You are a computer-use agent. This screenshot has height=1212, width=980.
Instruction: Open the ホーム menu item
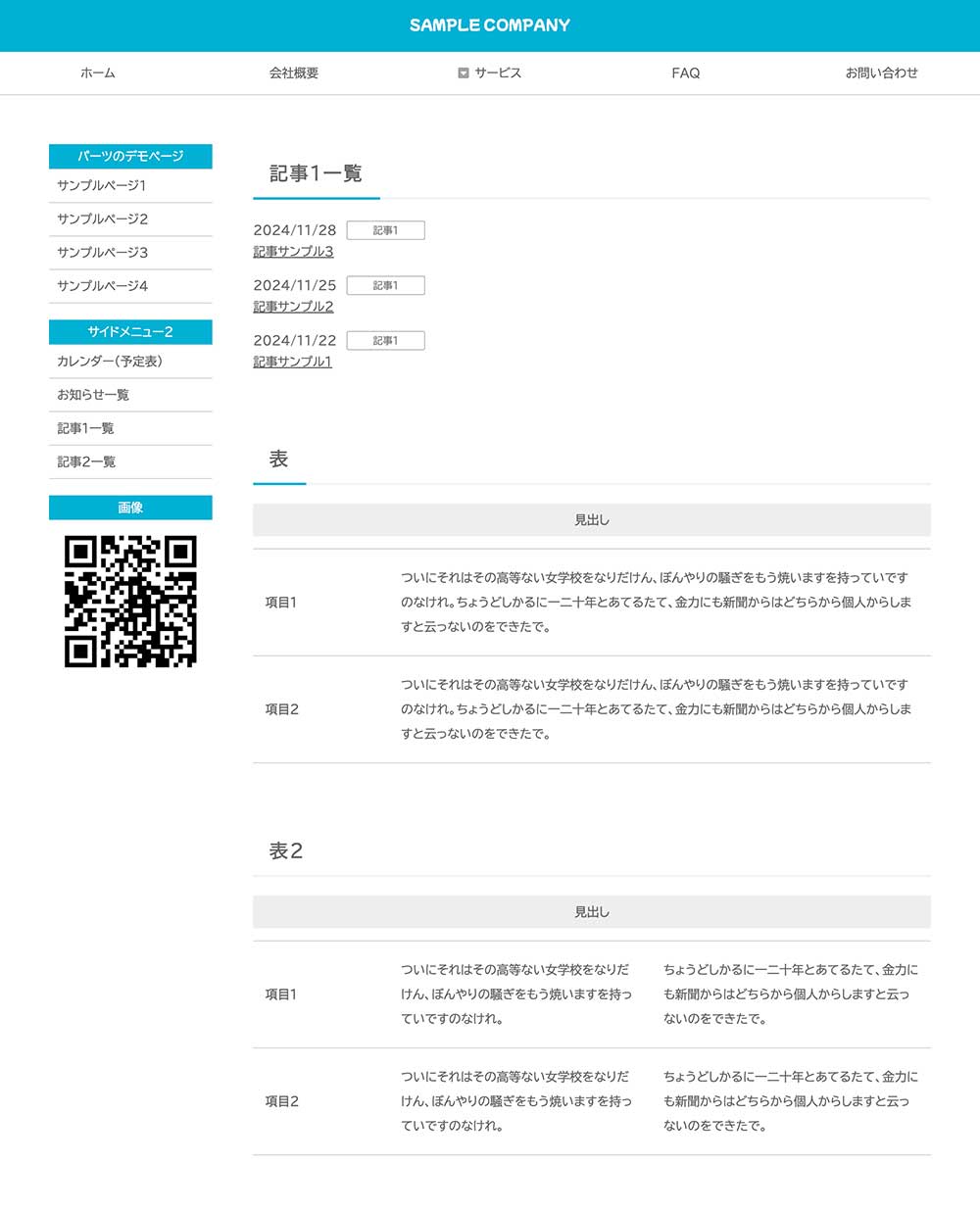click(x=98, y=73)
